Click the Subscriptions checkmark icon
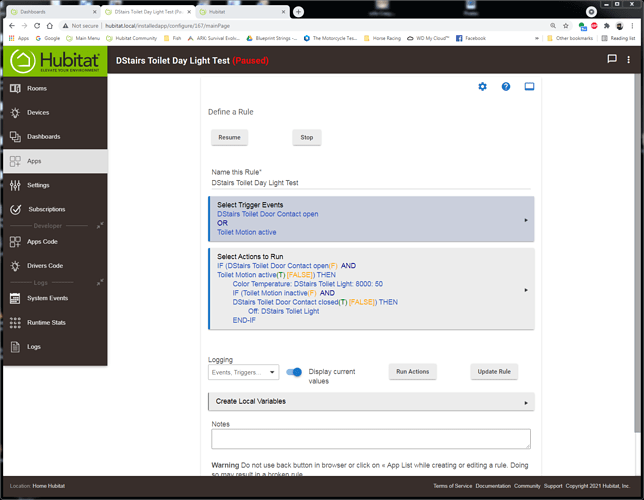Image resolution: width=644 pixels, height=500 pixels. click(x=16, y=209)
